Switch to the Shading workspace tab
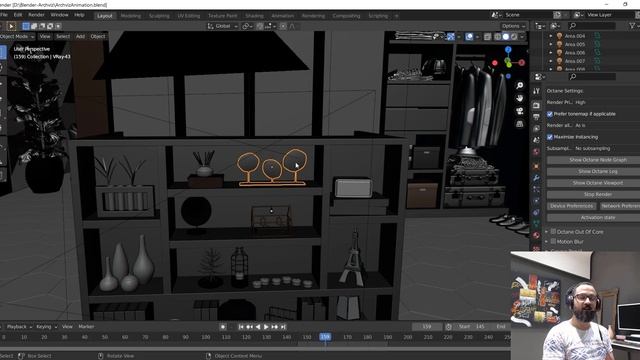This screenshot has width=640, height=360. click(x=254, y=16)
